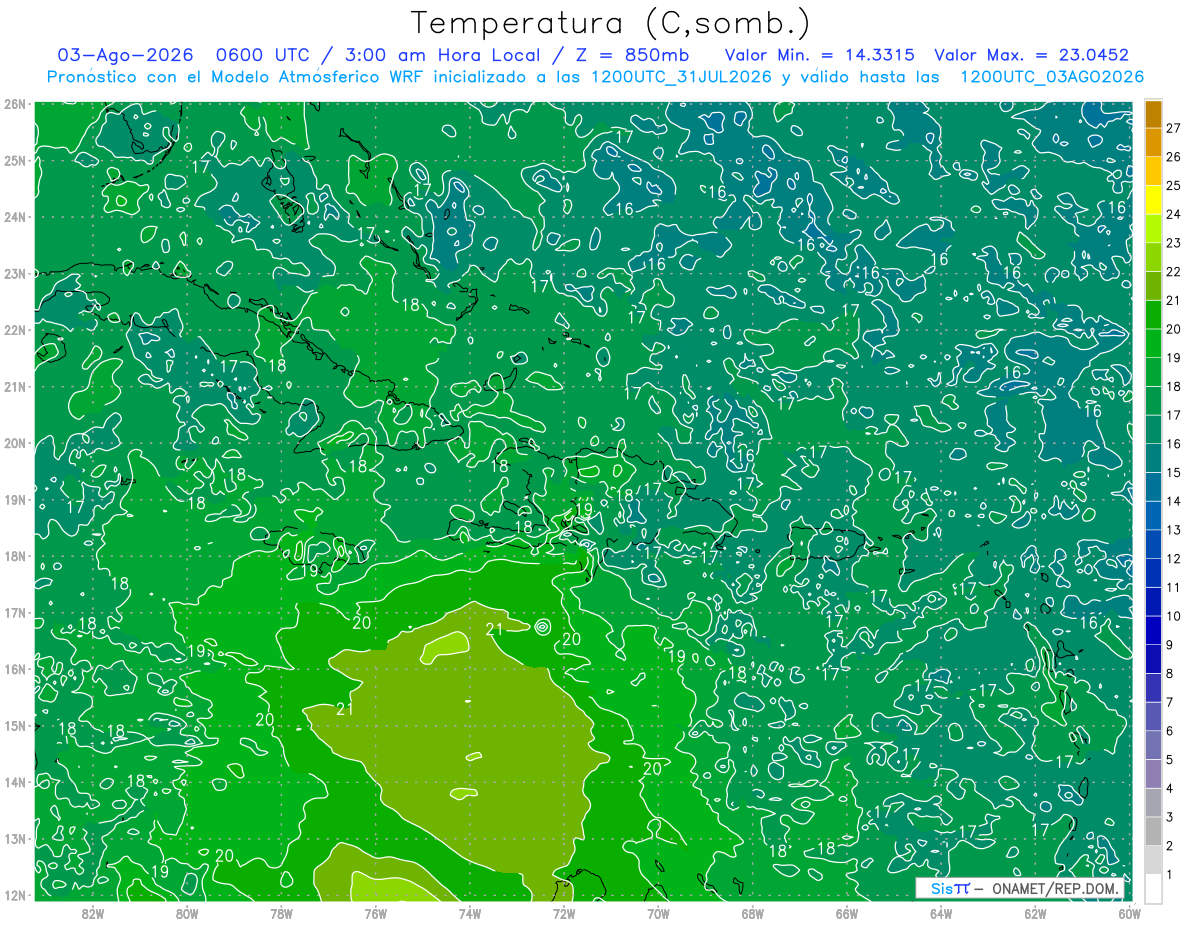Screen dimensions: 1200x927
Task: Select the purple legend swatch between 4 and 5
Action: [x=1153, y=774]
